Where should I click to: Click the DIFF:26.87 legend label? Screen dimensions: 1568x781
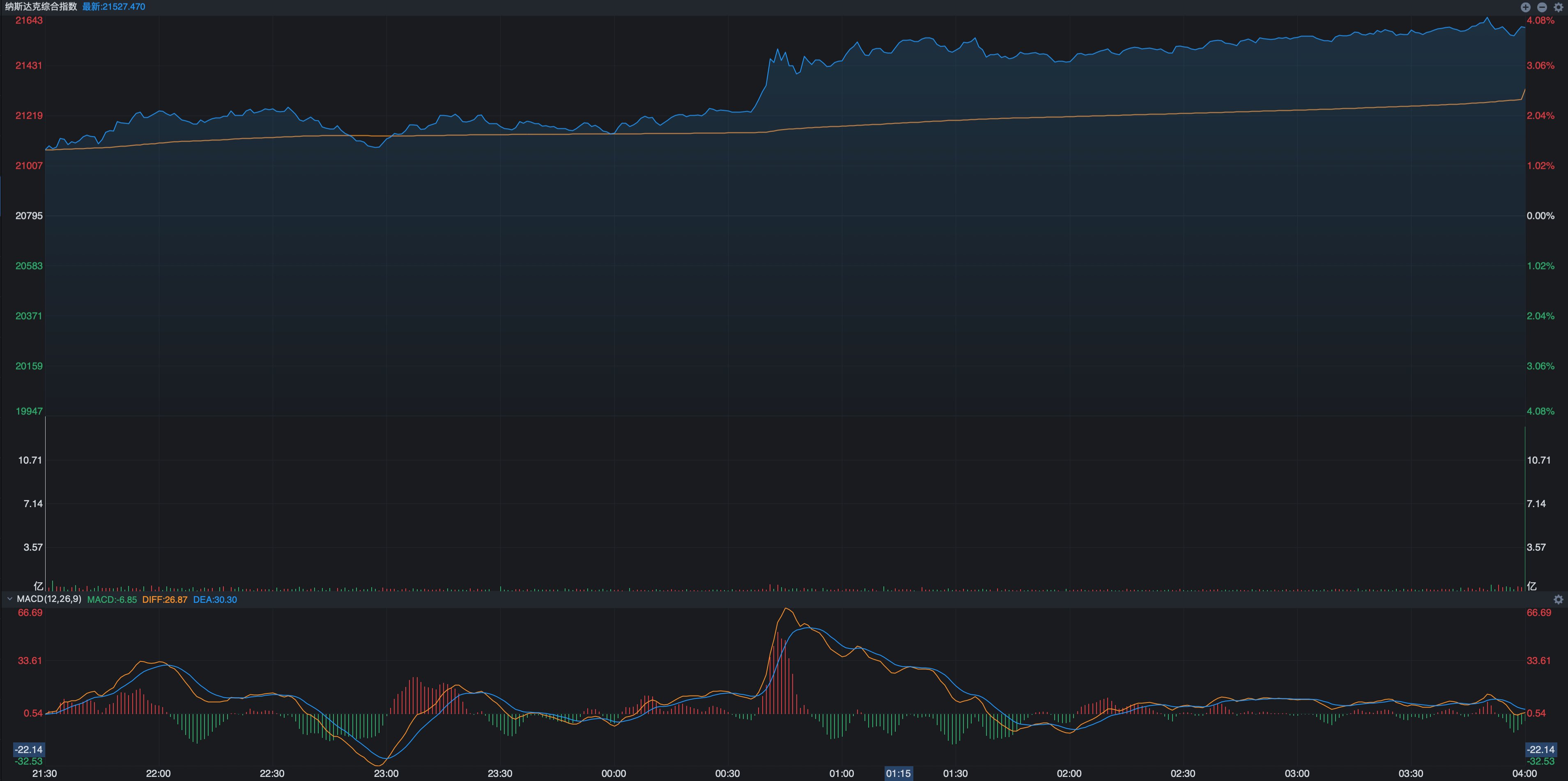pyautogui.click(x=165, y=600)
